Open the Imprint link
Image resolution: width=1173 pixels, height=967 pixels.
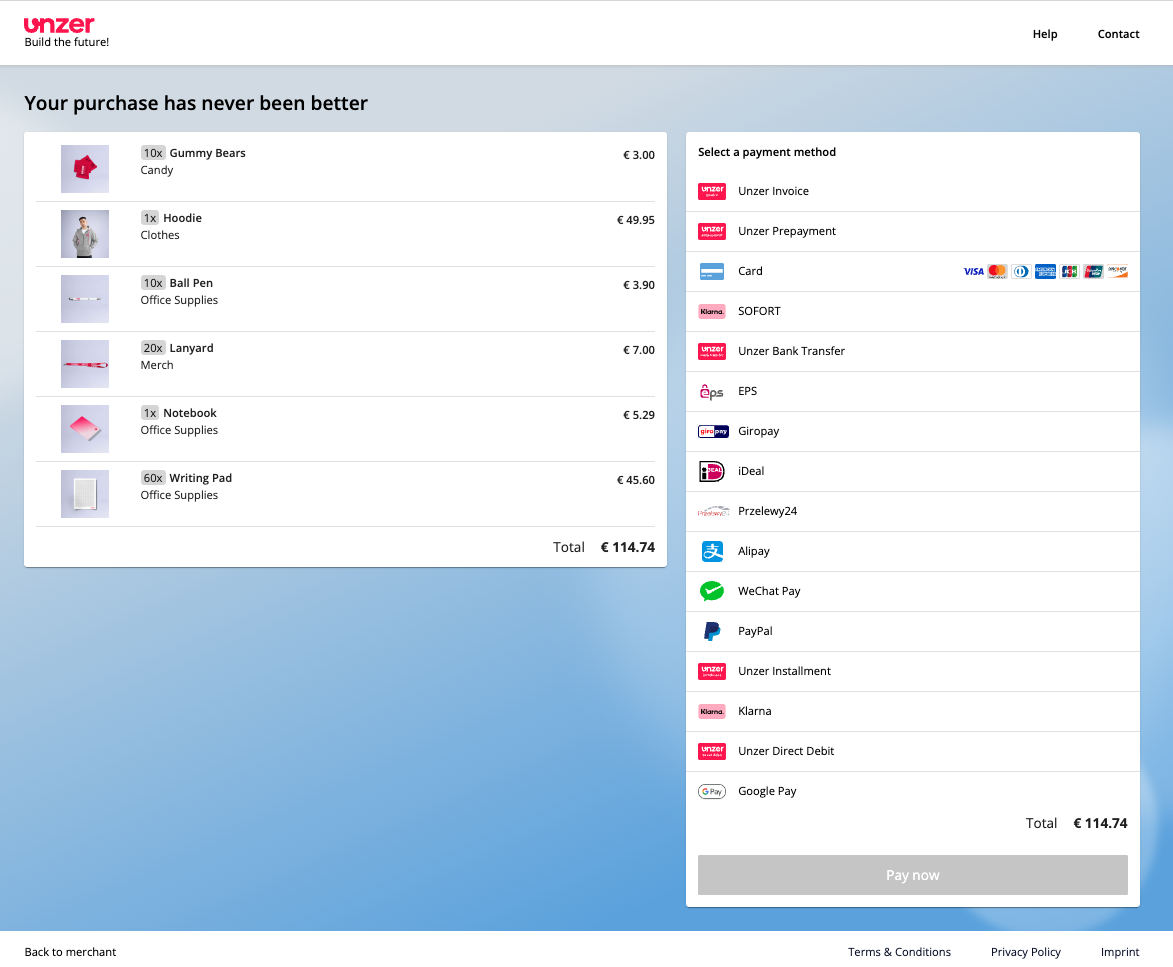click(x=1120, y=952)
